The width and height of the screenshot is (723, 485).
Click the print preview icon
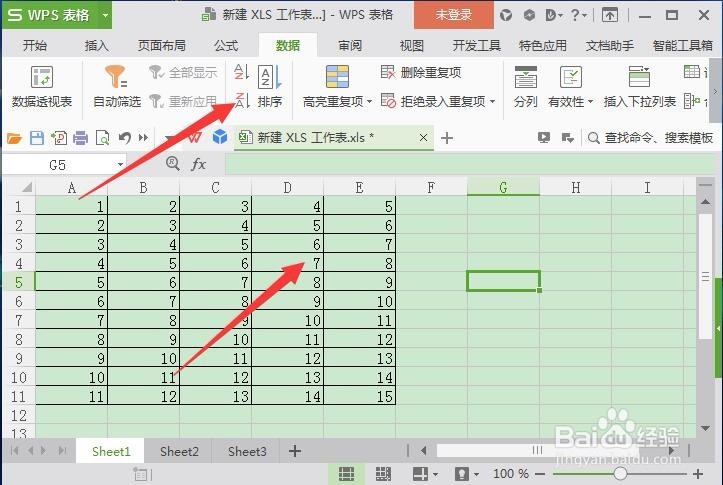[102, 138]
